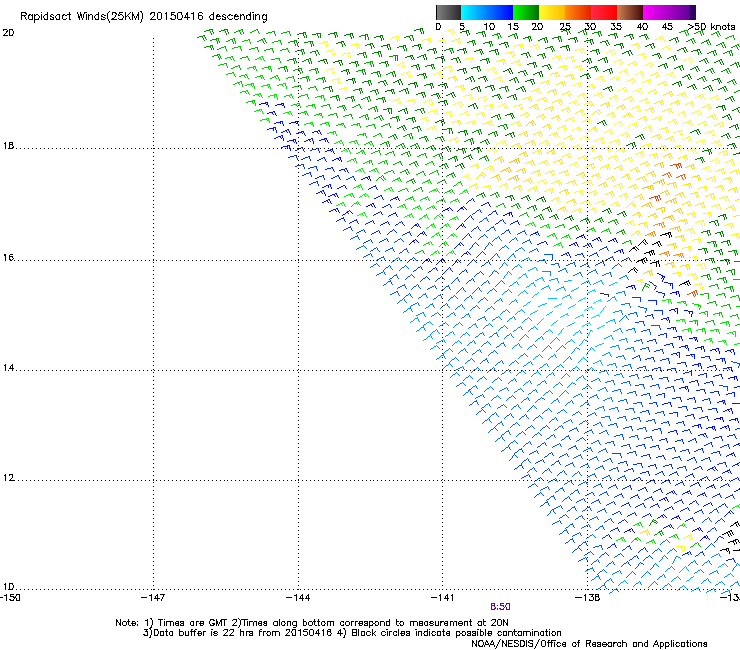740x650 pixels.
Task: Click the legend tick label '10'
Action: [x=489, y=27]
